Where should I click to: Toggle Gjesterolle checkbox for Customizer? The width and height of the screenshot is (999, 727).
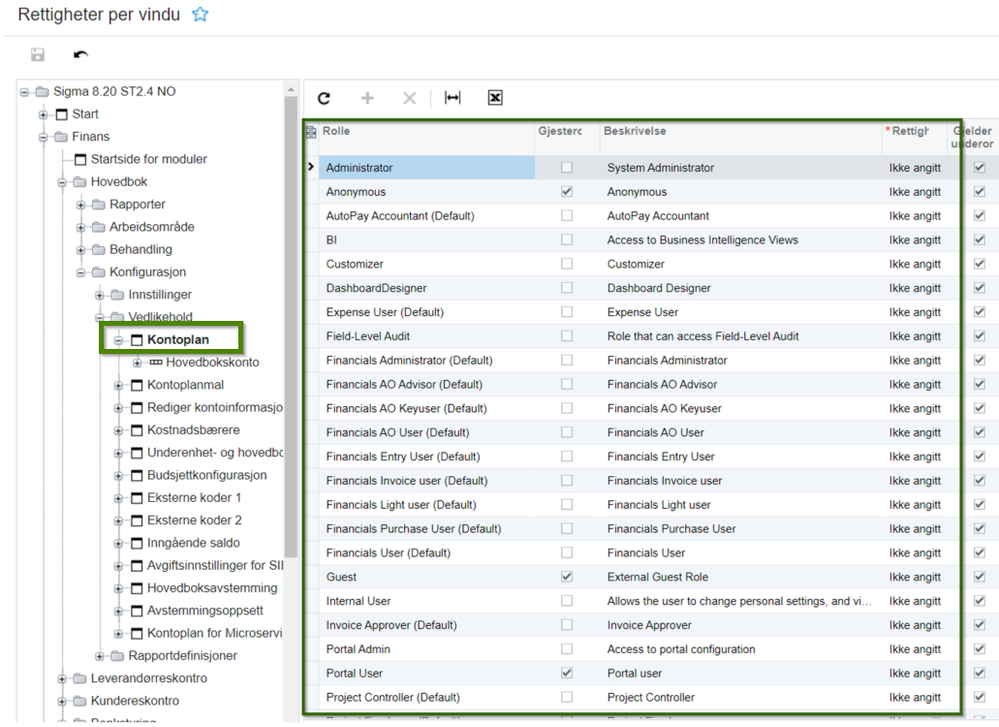point(566,264)
